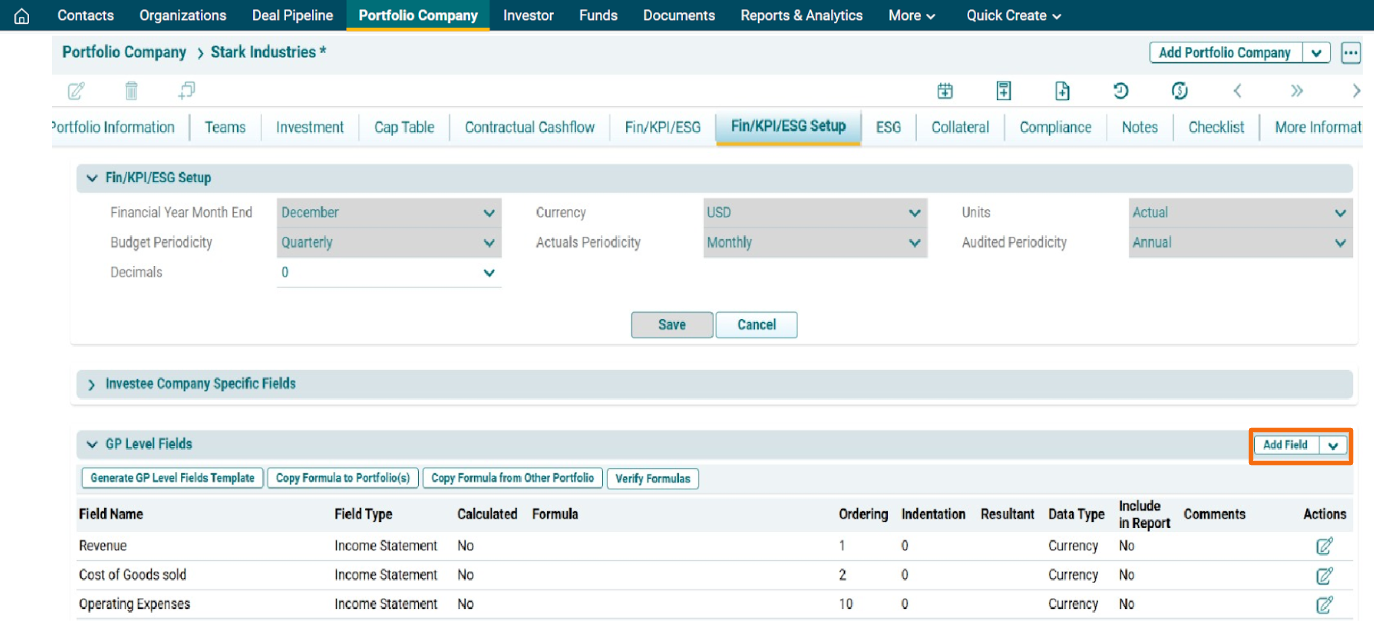Click the Save button

point(672,325)
